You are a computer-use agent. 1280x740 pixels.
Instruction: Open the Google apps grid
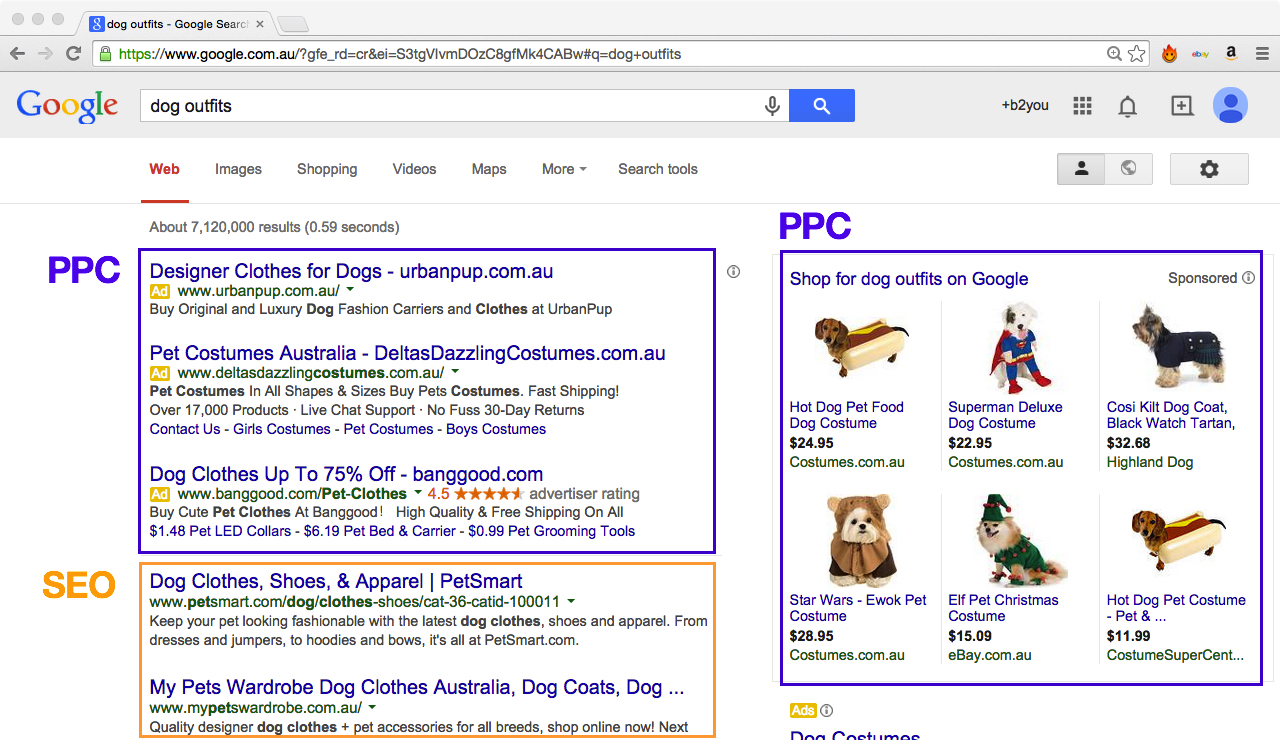tap(1082, 106)
